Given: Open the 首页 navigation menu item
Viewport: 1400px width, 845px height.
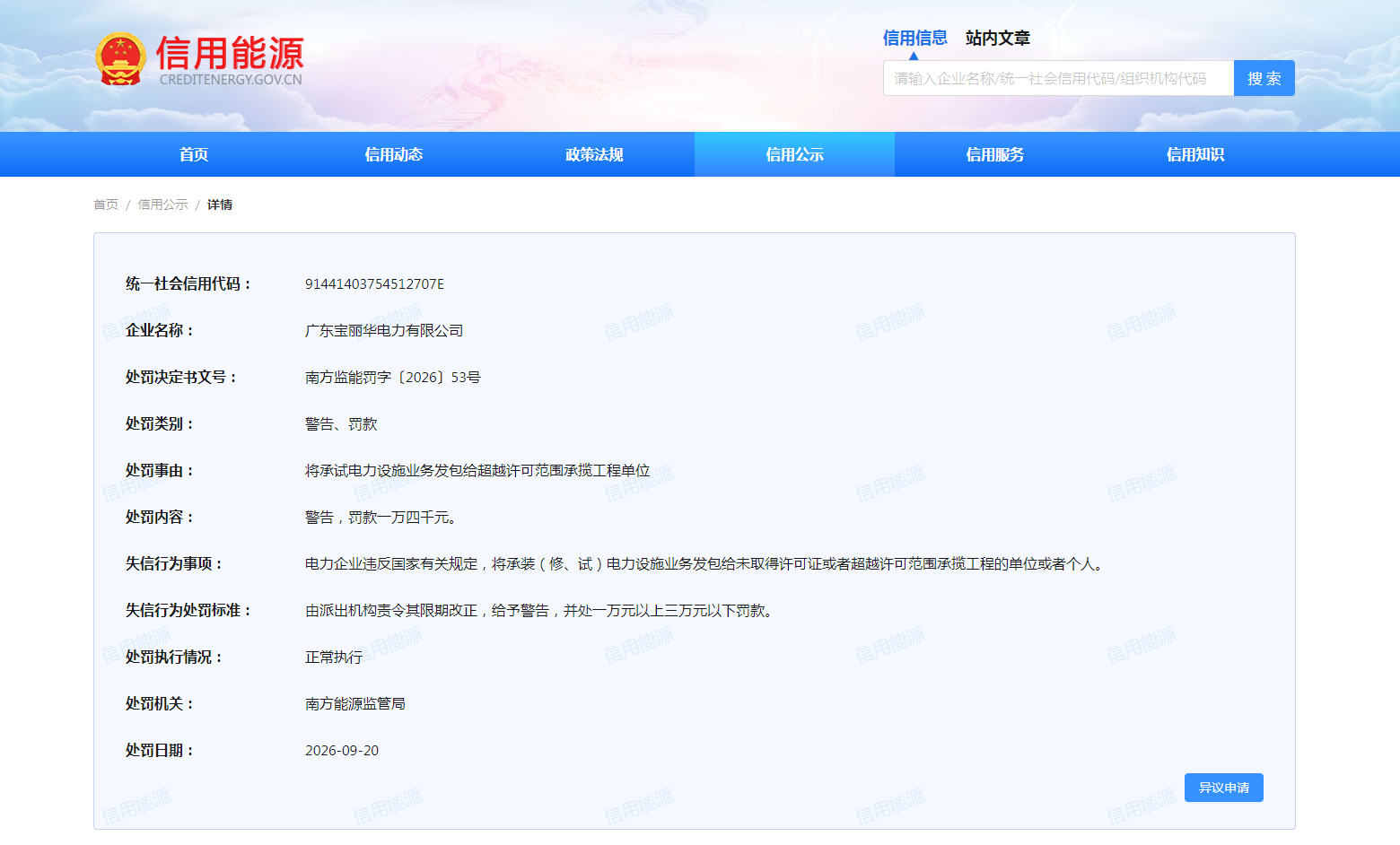Looking at the screenshot, I should pyautogui.click(x=194, y=154).
